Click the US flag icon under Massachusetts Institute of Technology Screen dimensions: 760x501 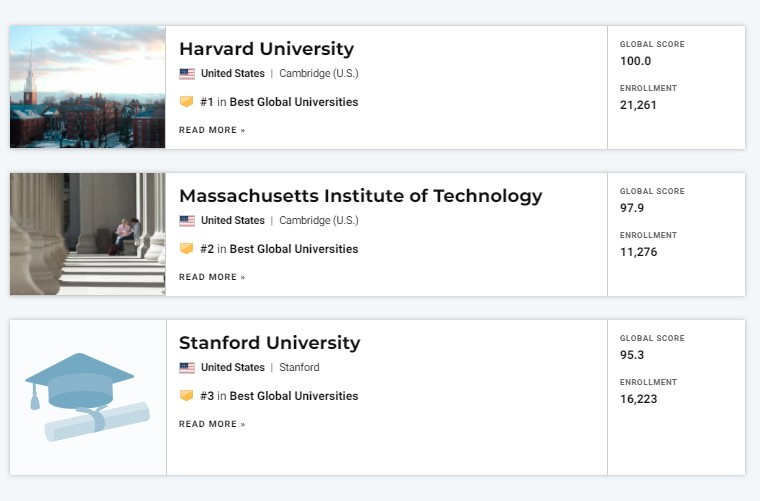187,221
